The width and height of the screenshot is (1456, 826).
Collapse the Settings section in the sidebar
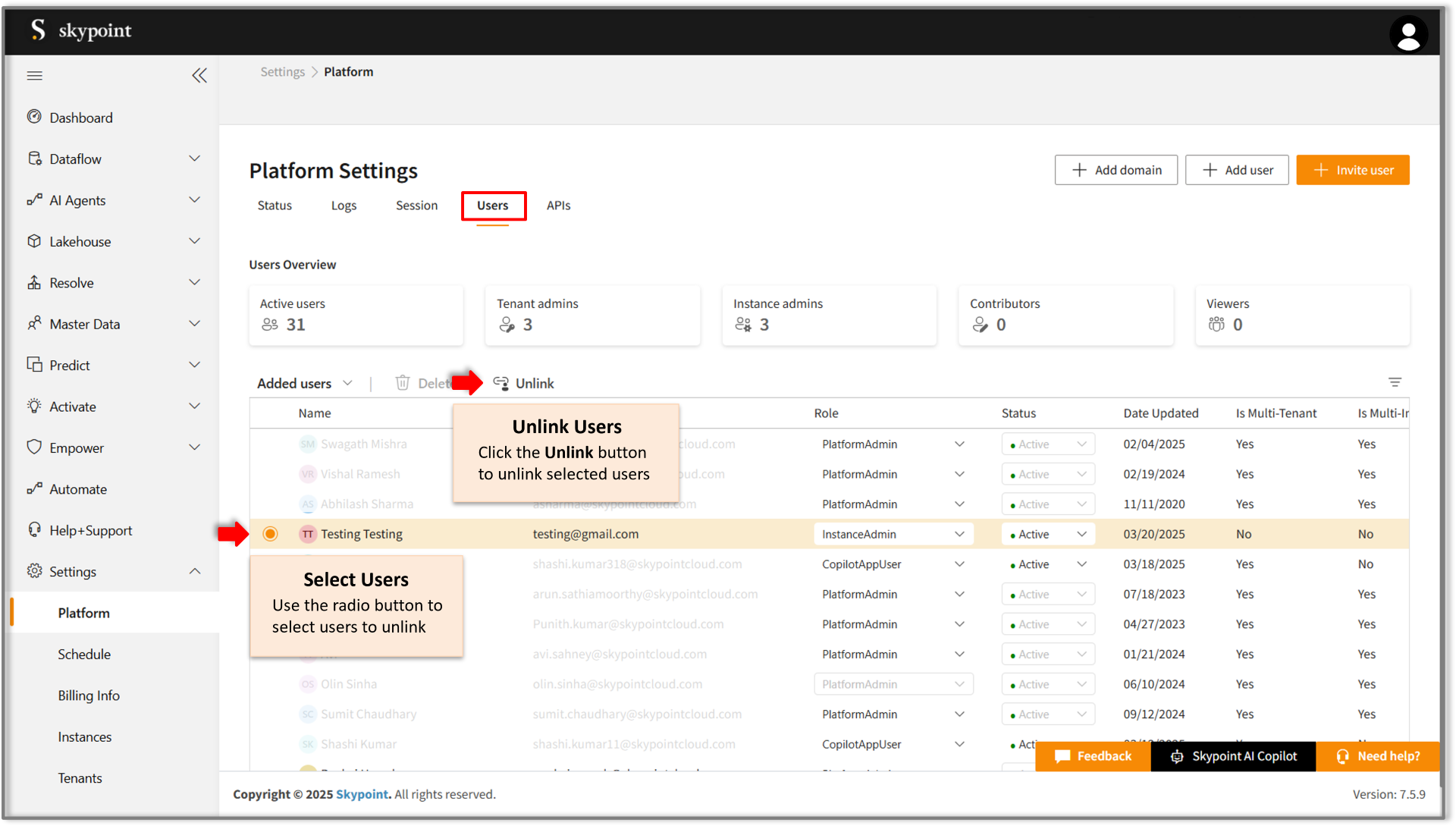click(x=195, y=571)
